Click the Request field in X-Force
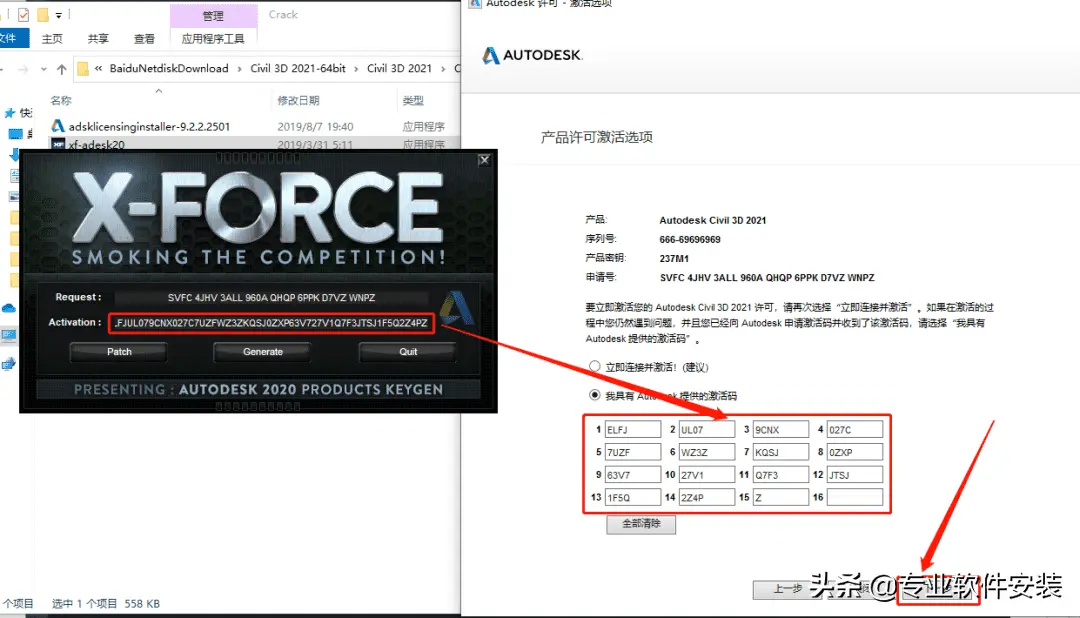Image resolution: width=1080 pixels, height=618 pixels. pos(271,298)
